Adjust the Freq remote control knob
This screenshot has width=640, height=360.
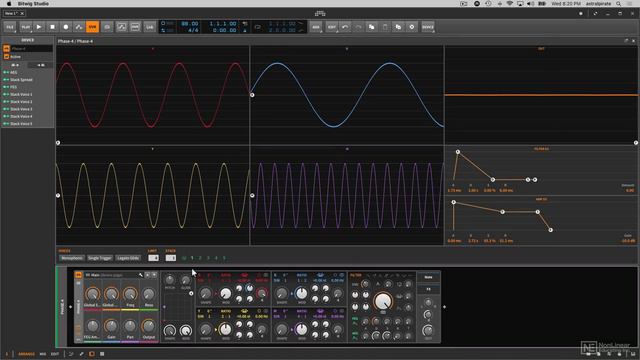tap(130, 294)
